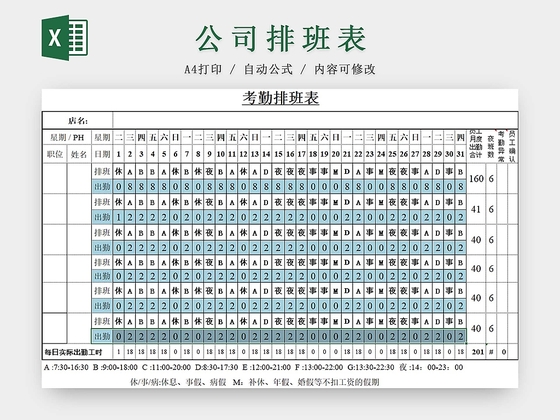Viewport: 560px width, 420px height.
Task: Click the monthly total cell showing 41
Action: [x=476, y=209]
